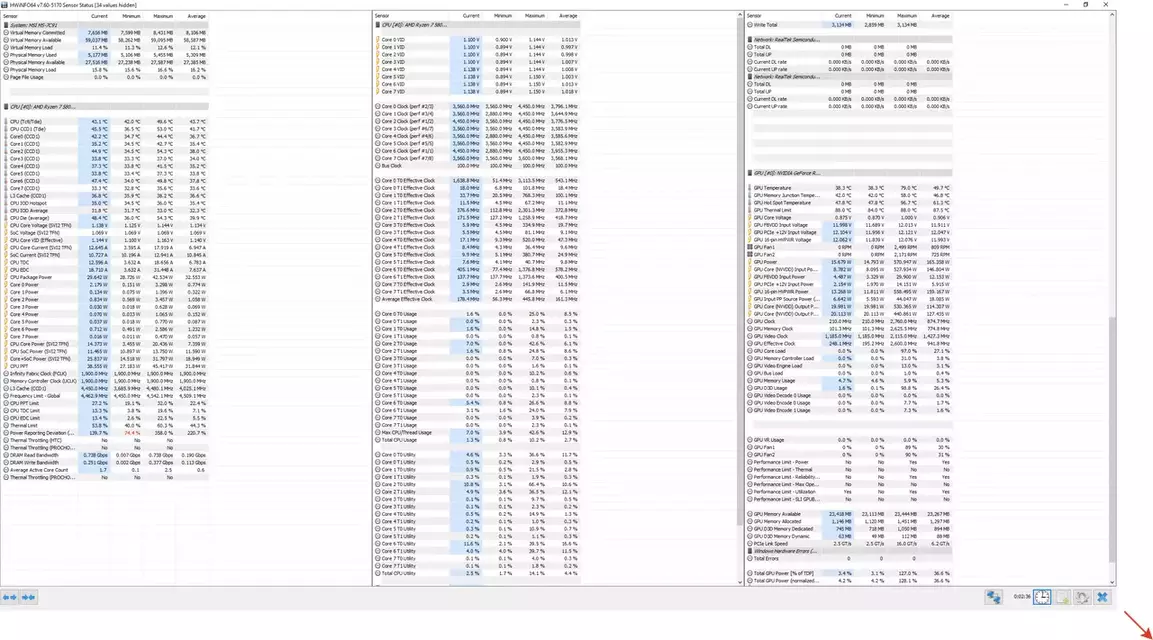Viewport: 1153px width, 640px height.
Task: Select the Performance Limit - Thermal row
Action: click(x=849, y=470)
